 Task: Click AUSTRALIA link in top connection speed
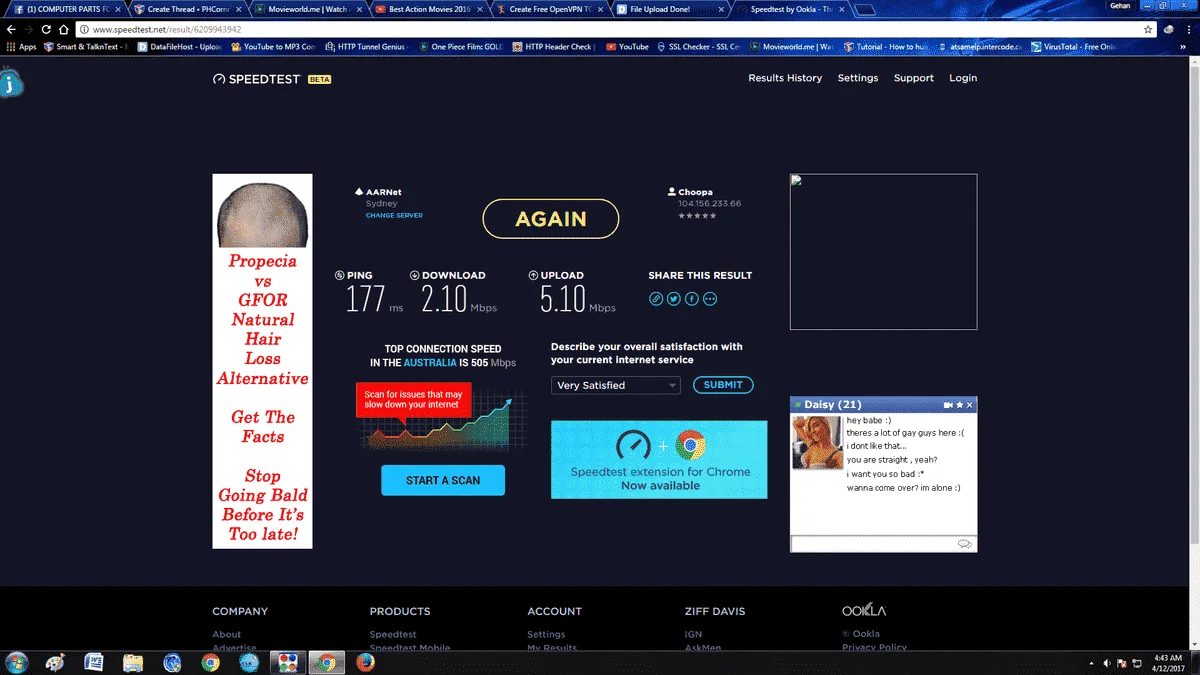[x=430, y=363]
